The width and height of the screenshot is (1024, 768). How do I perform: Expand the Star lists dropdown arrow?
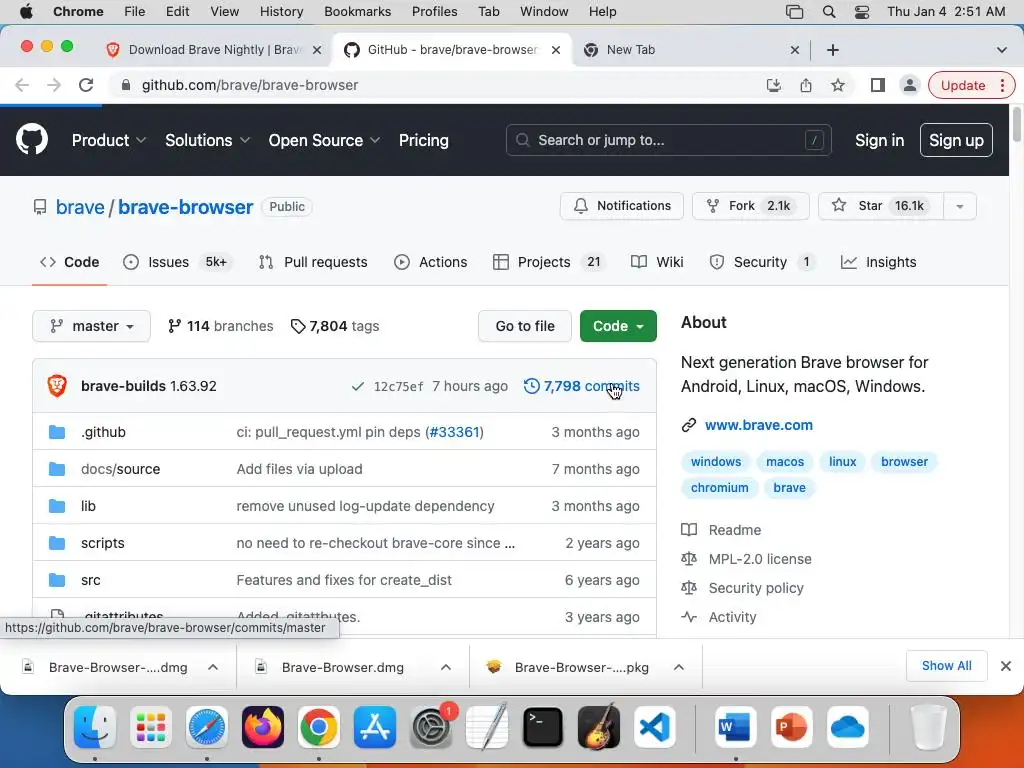[x=959, y=206]
